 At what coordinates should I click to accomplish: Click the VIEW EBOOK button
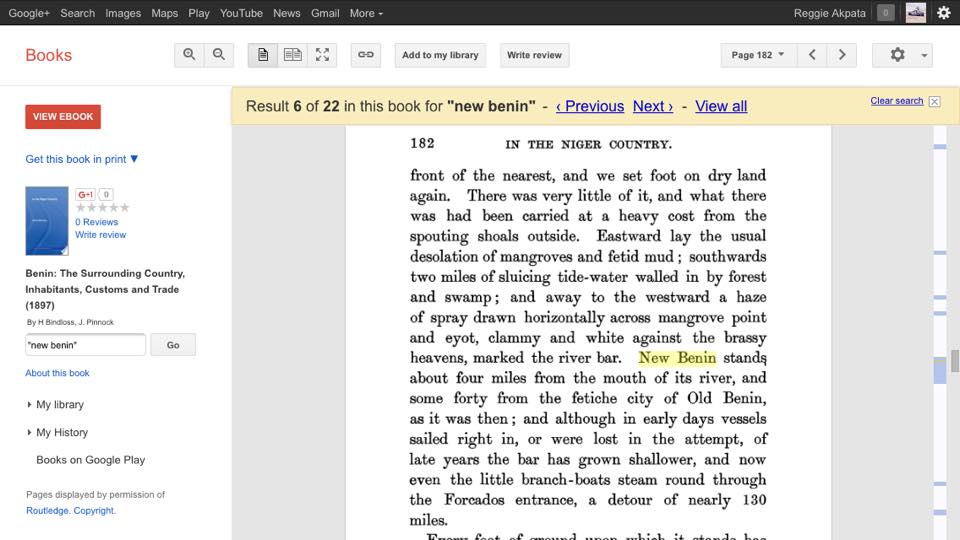(63, 117)
